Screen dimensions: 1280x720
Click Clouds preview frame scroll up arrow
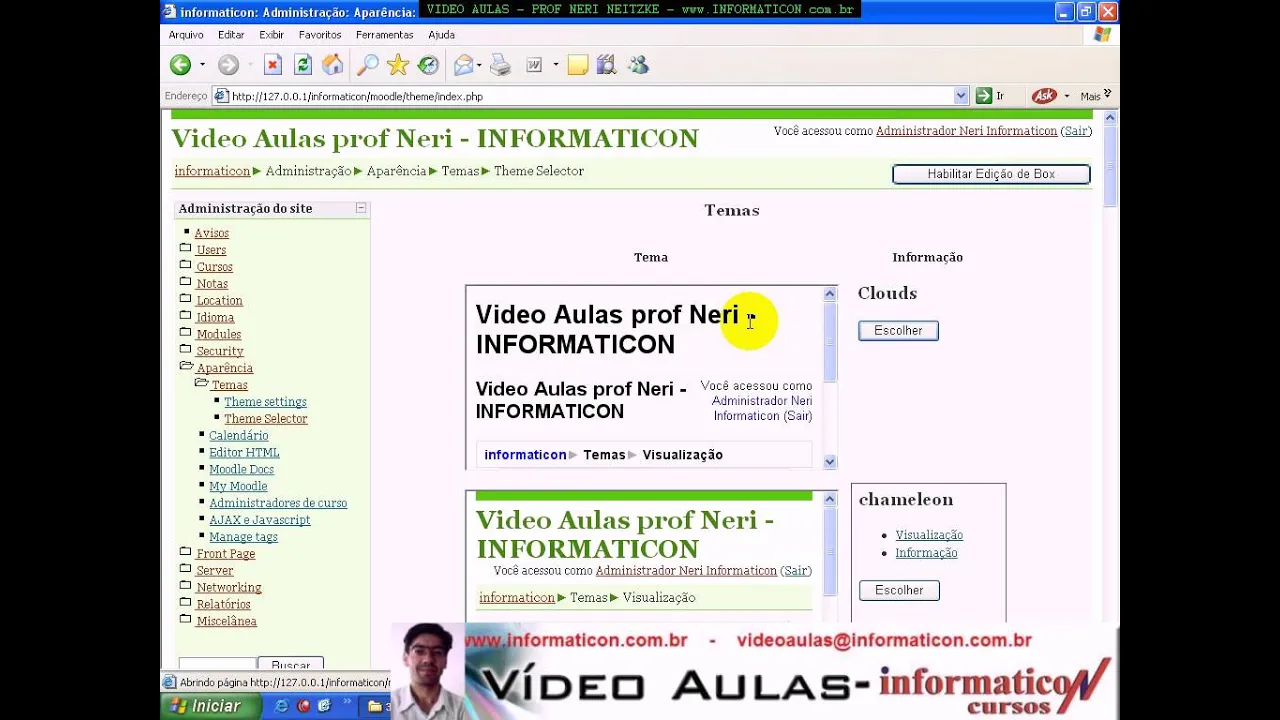point(829,293)
